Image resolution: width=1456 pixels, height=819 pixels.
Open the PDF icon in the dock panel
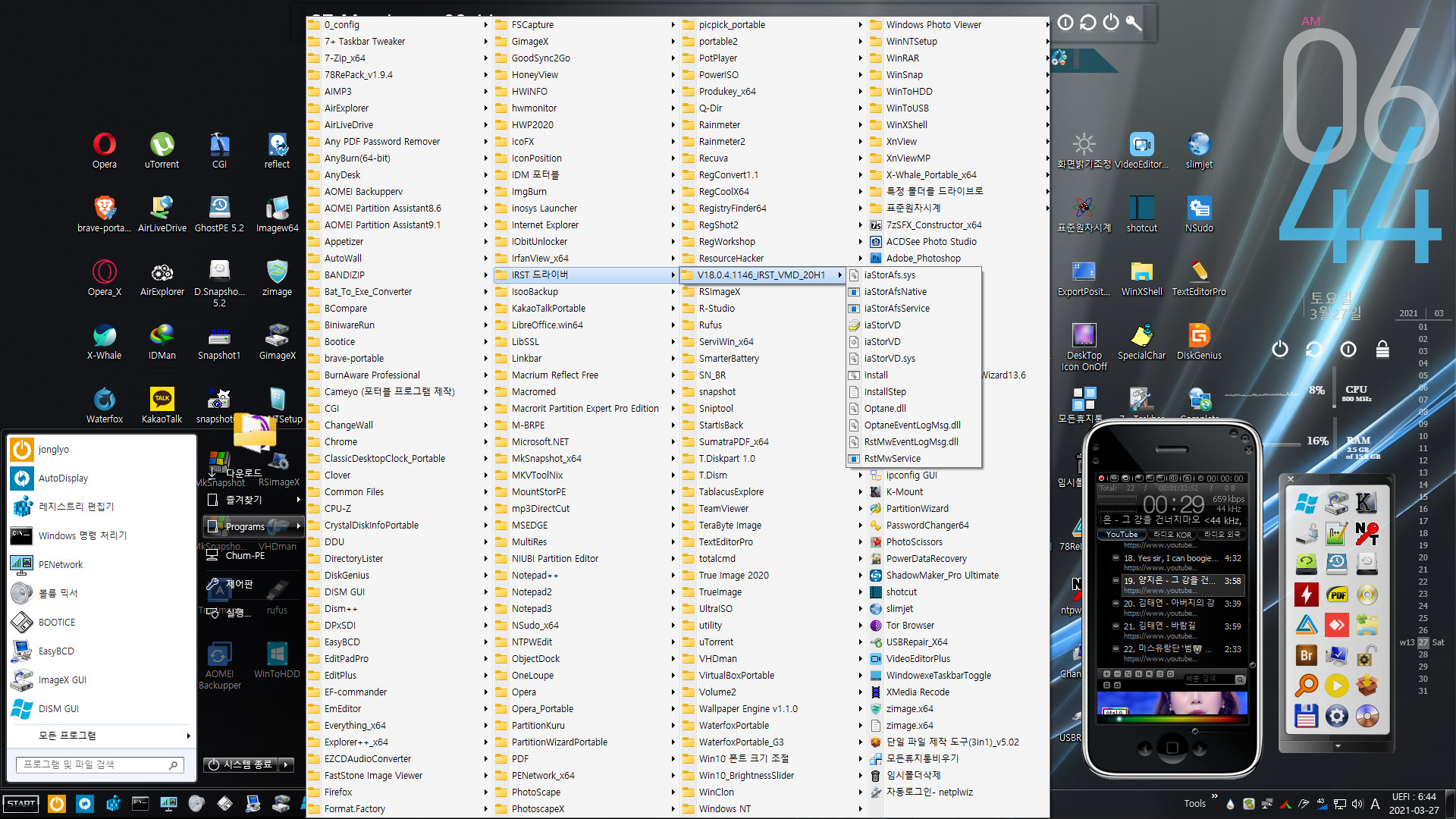point(1336,595)
